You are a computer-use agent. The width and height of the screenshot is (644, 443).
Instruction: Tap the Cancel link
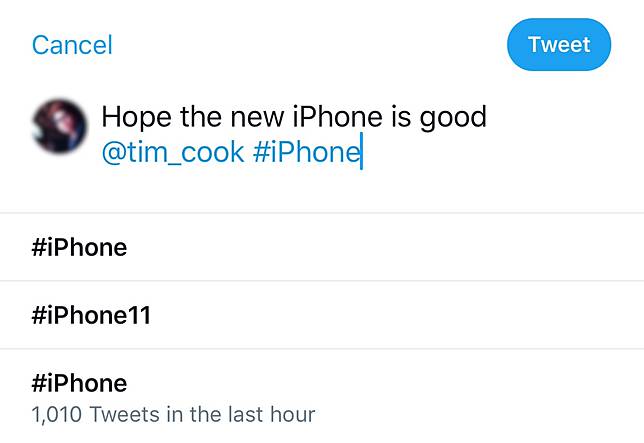pos(72,45)
